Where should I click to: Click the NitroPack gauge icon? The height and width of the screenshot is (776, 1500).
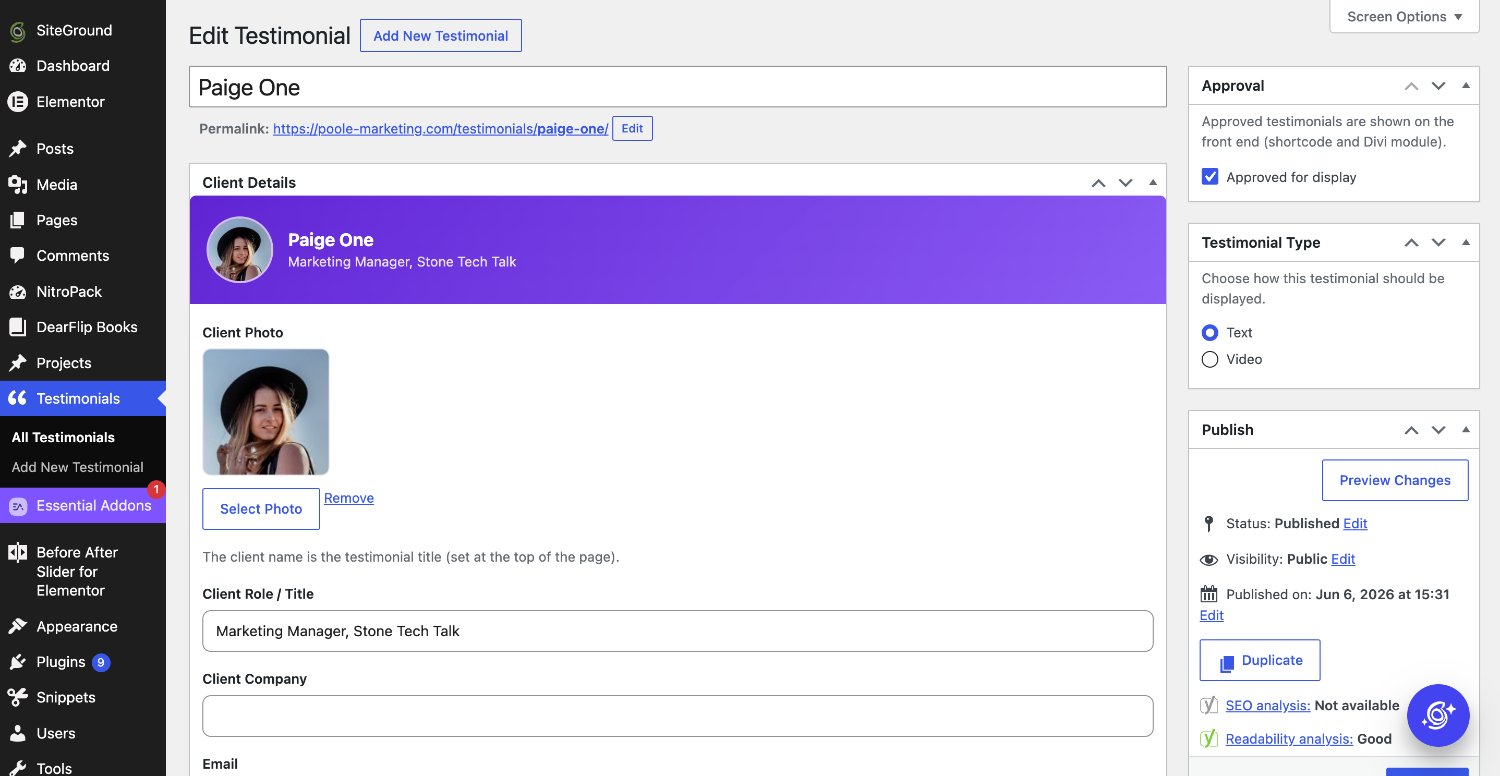pyautogui.click(x=17, y=292)
